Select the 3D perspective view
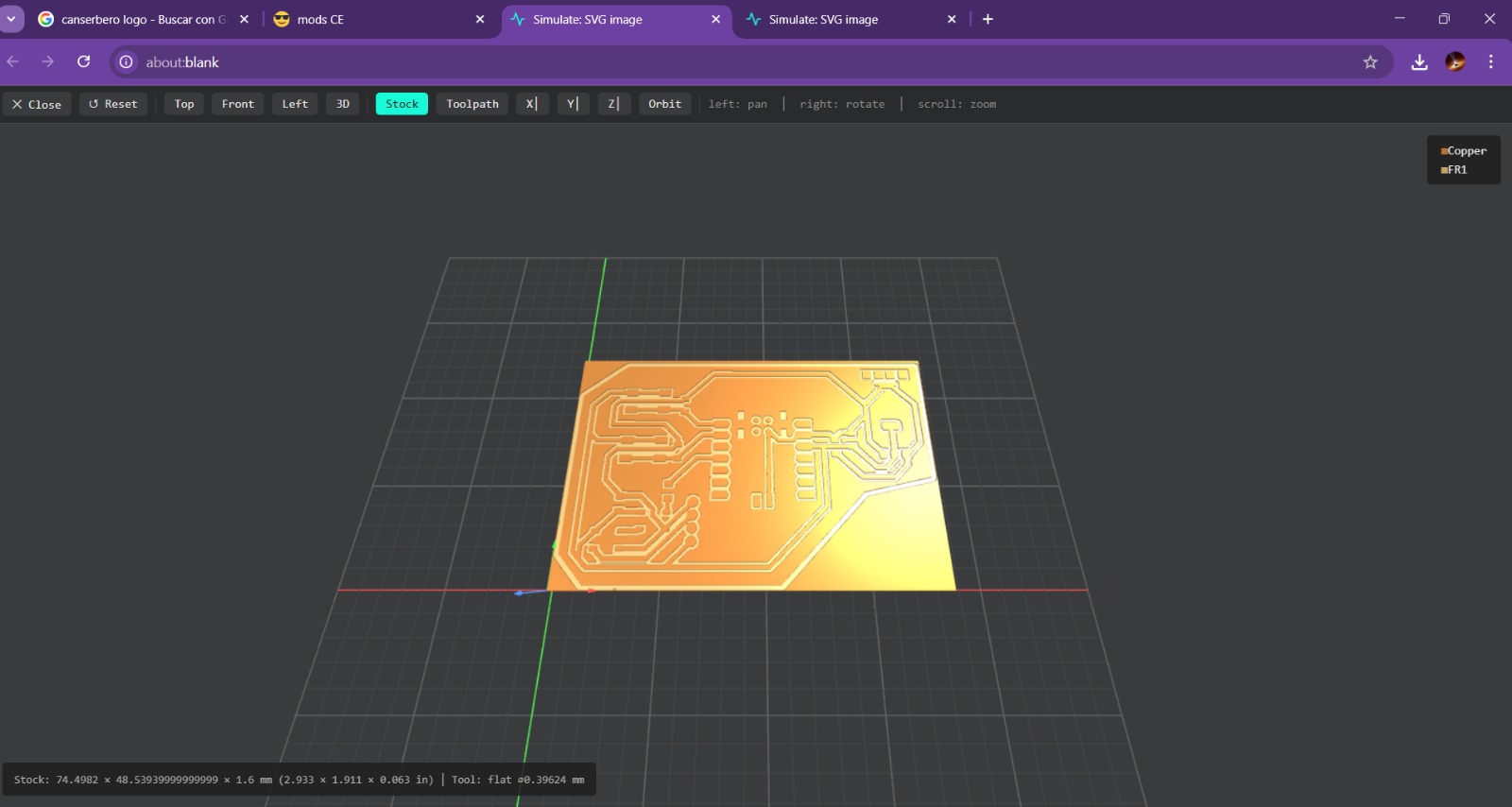The image size is (1512, 807). pyautogui.click(x=342, y=104)
